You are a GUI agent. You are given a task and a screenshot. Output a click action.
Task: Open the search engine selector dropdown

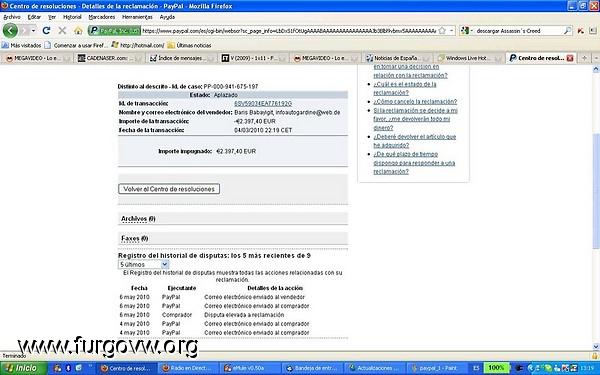pos(467,31)
